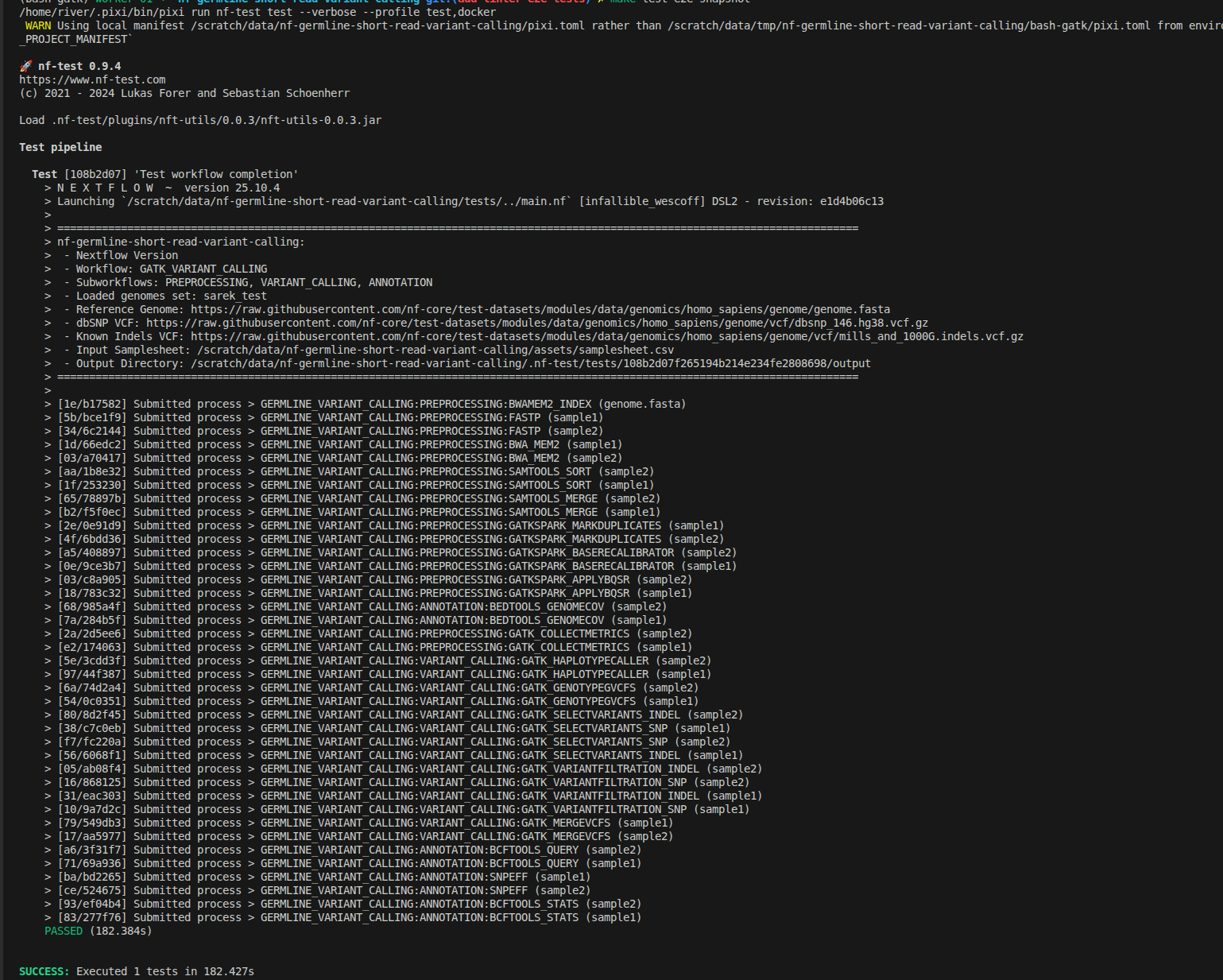Viewport: 1223px width, 980px height.
Task: Select the Test pipeline heading
Action: [x=60, y=146]
